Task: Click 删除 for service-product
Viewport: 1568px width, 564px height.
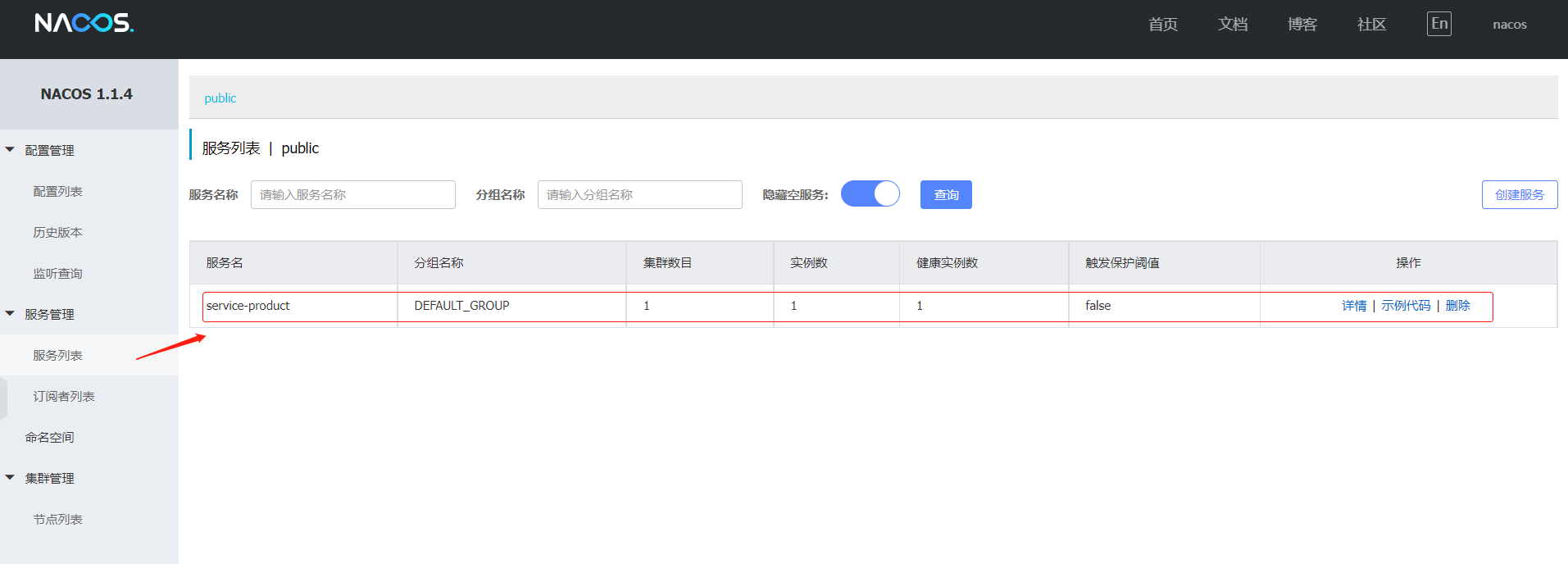Action: pyautogui.click(x=1457, y=306)
